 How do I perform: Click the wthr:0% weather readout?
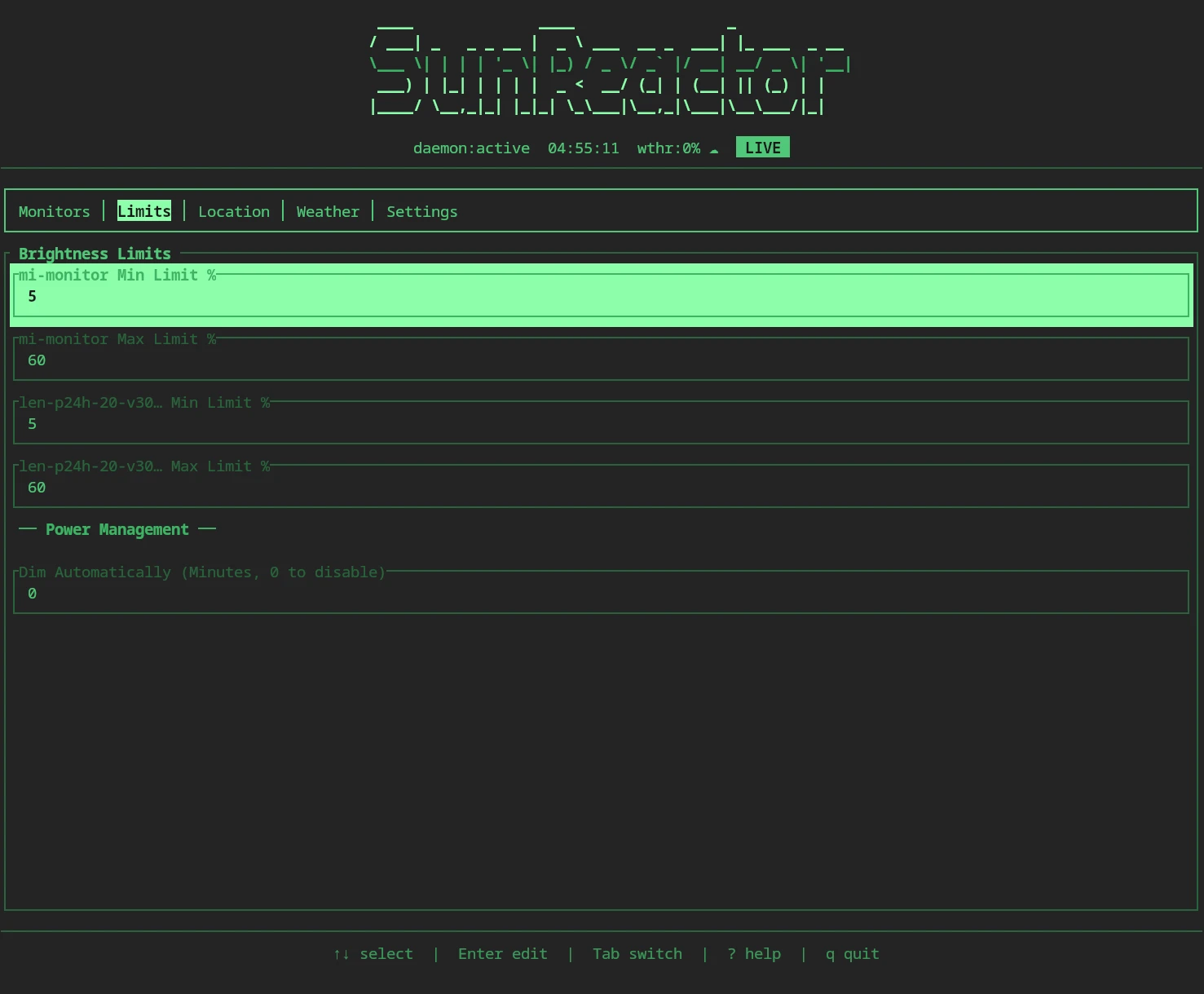coord(668,148)
